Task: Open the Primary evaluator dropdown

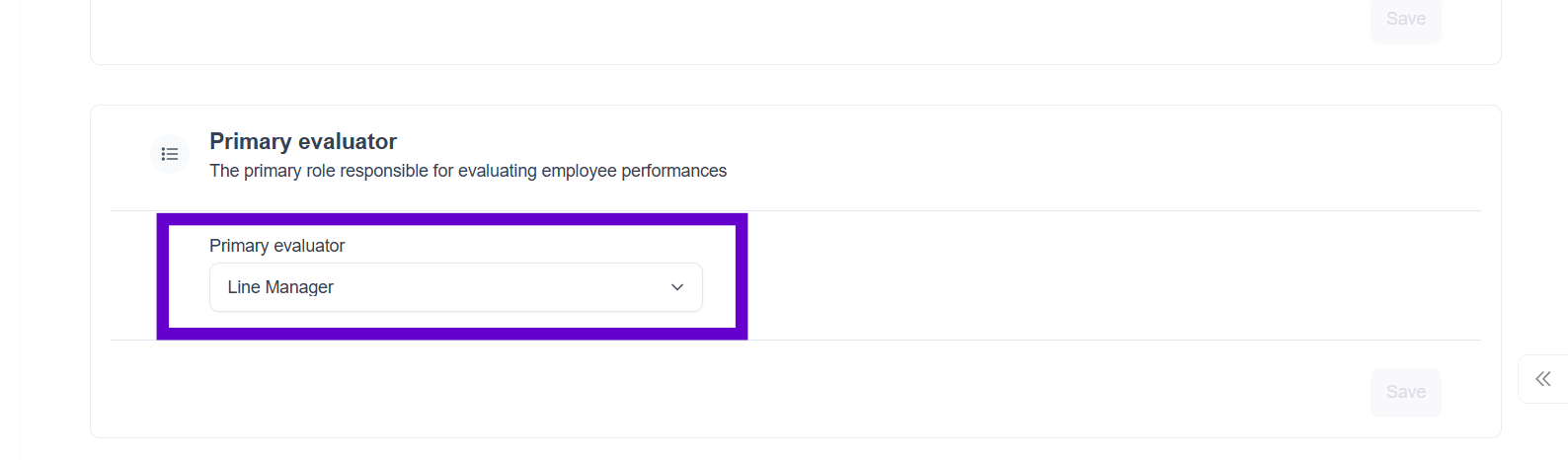Action: [455, 287]
